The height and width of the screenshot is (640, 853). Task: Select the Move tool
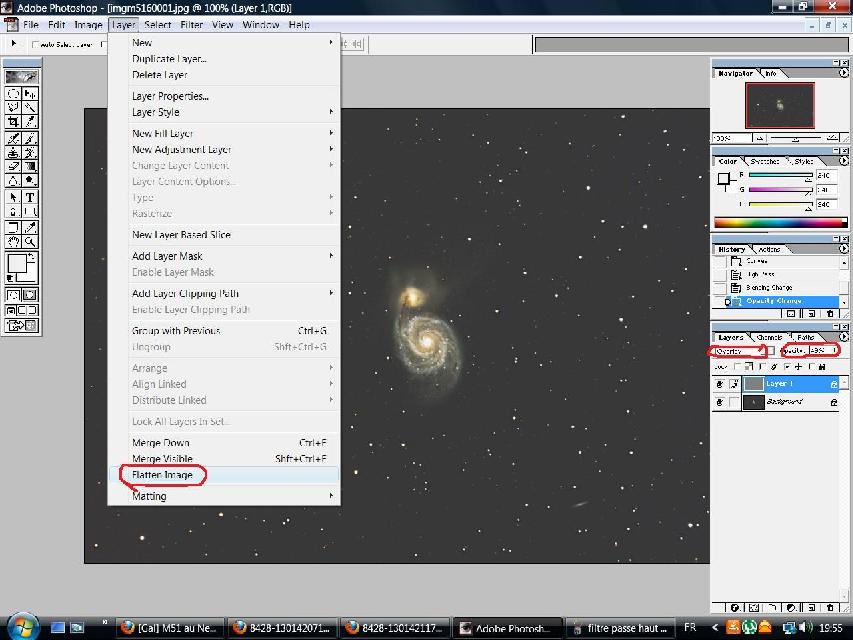[x=30, y=93]
